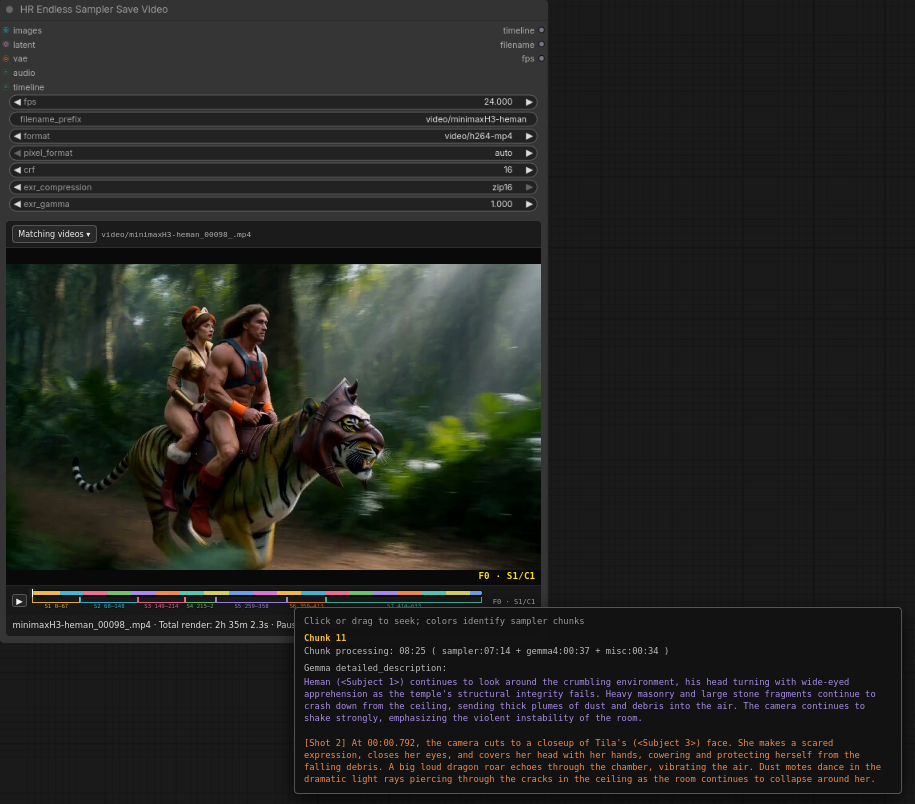Click the [Shot 2] orange description paragraph
The height and width of the screenshot is (804, 915).
592,761
